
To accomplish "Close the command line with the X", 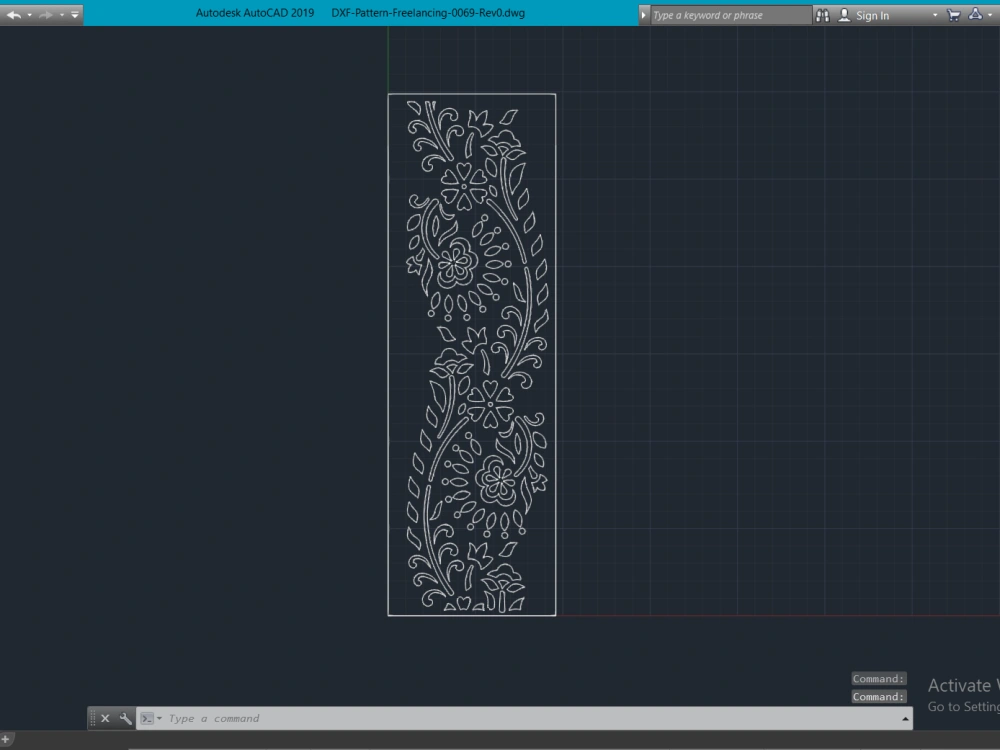I will pos(105,718).
